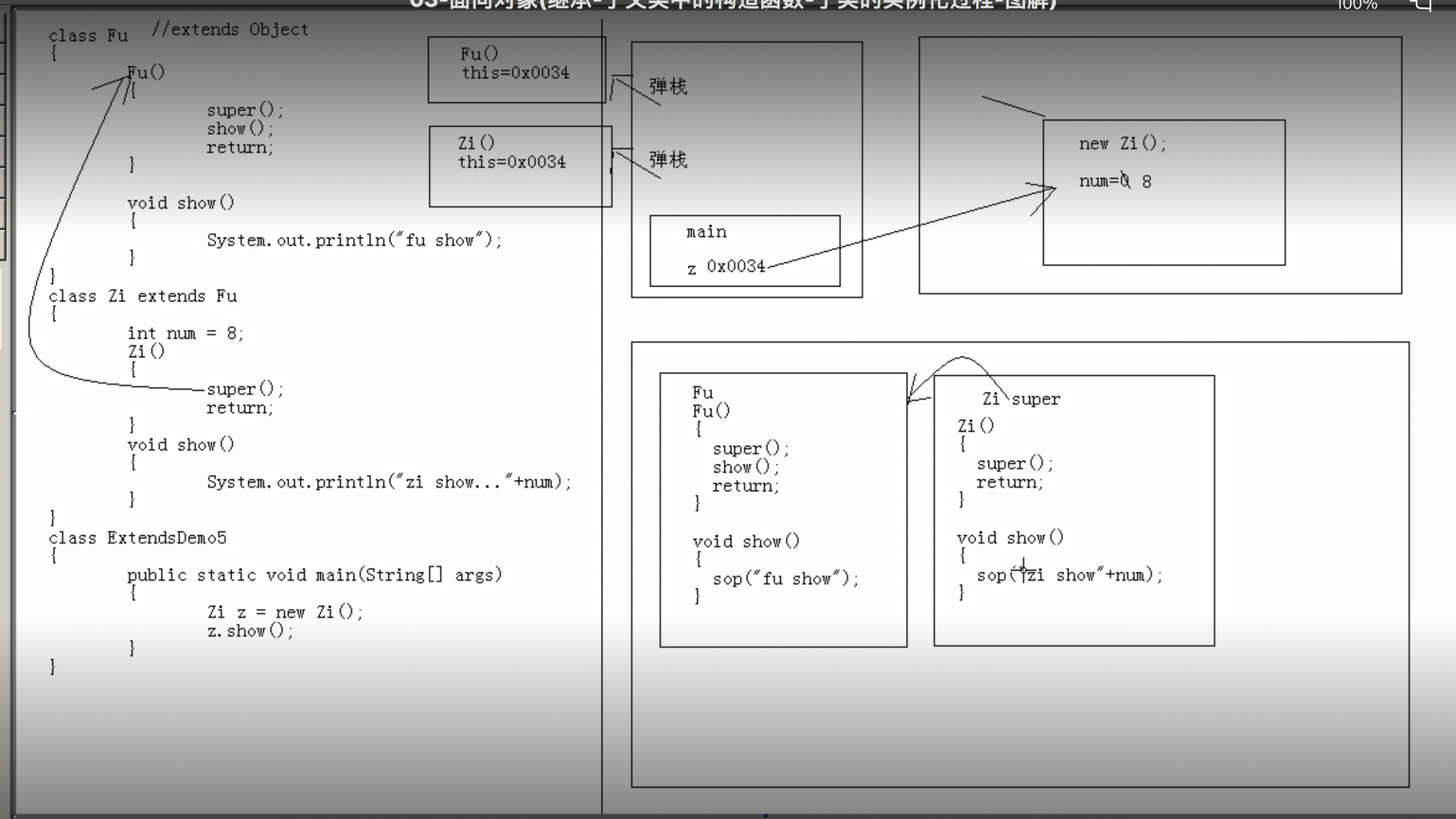Click the "z.show();" call
Screen dimensions: 1456x819
pos(250,631)
